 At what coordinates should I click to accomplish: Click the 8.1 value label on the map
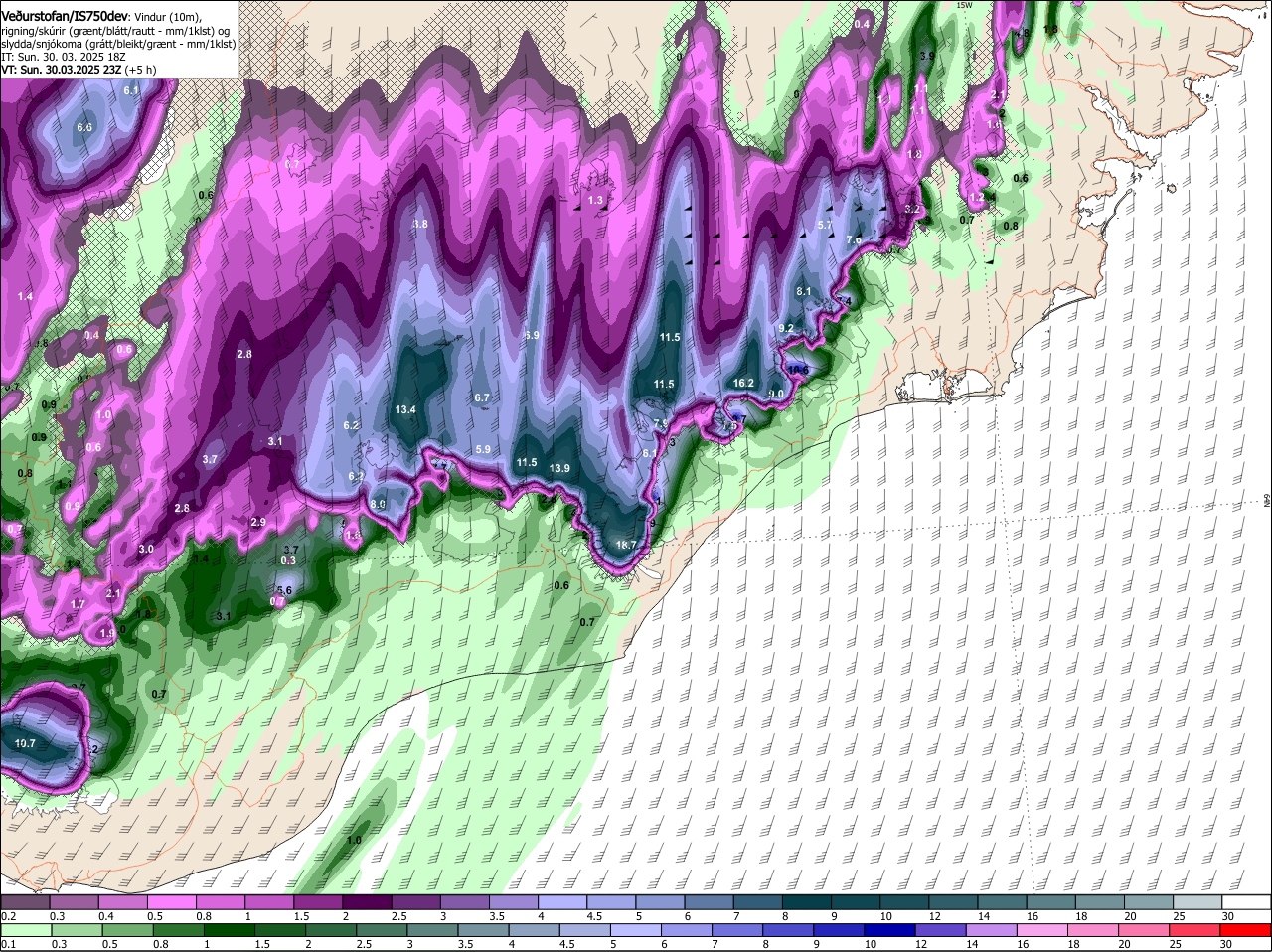click(x=805, y=291)
